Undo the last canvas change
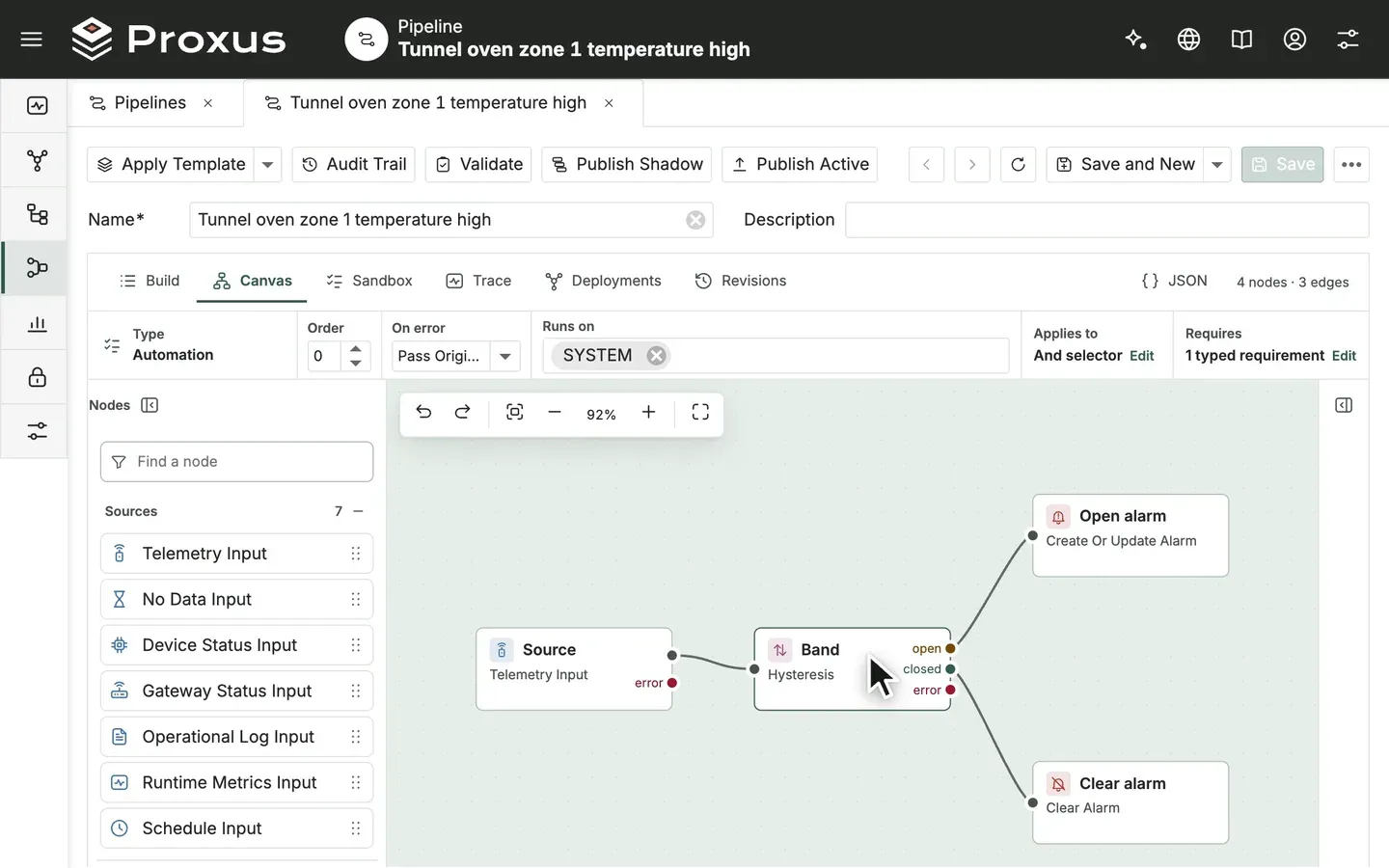The width and height of the screenshot is (1389, 868). [423, 413]
